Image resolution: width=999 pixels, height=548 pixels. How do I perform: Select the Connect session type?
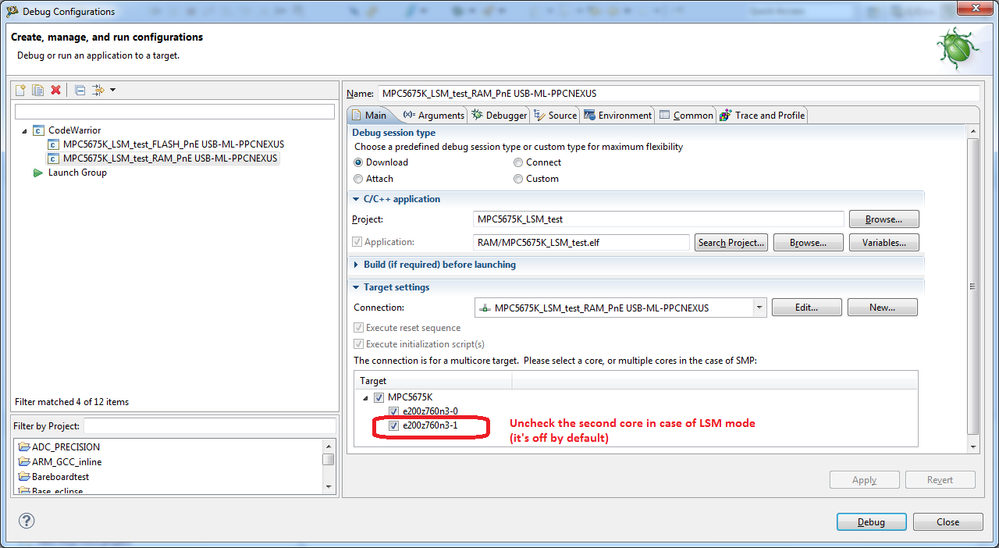click(x=518, y=162)
